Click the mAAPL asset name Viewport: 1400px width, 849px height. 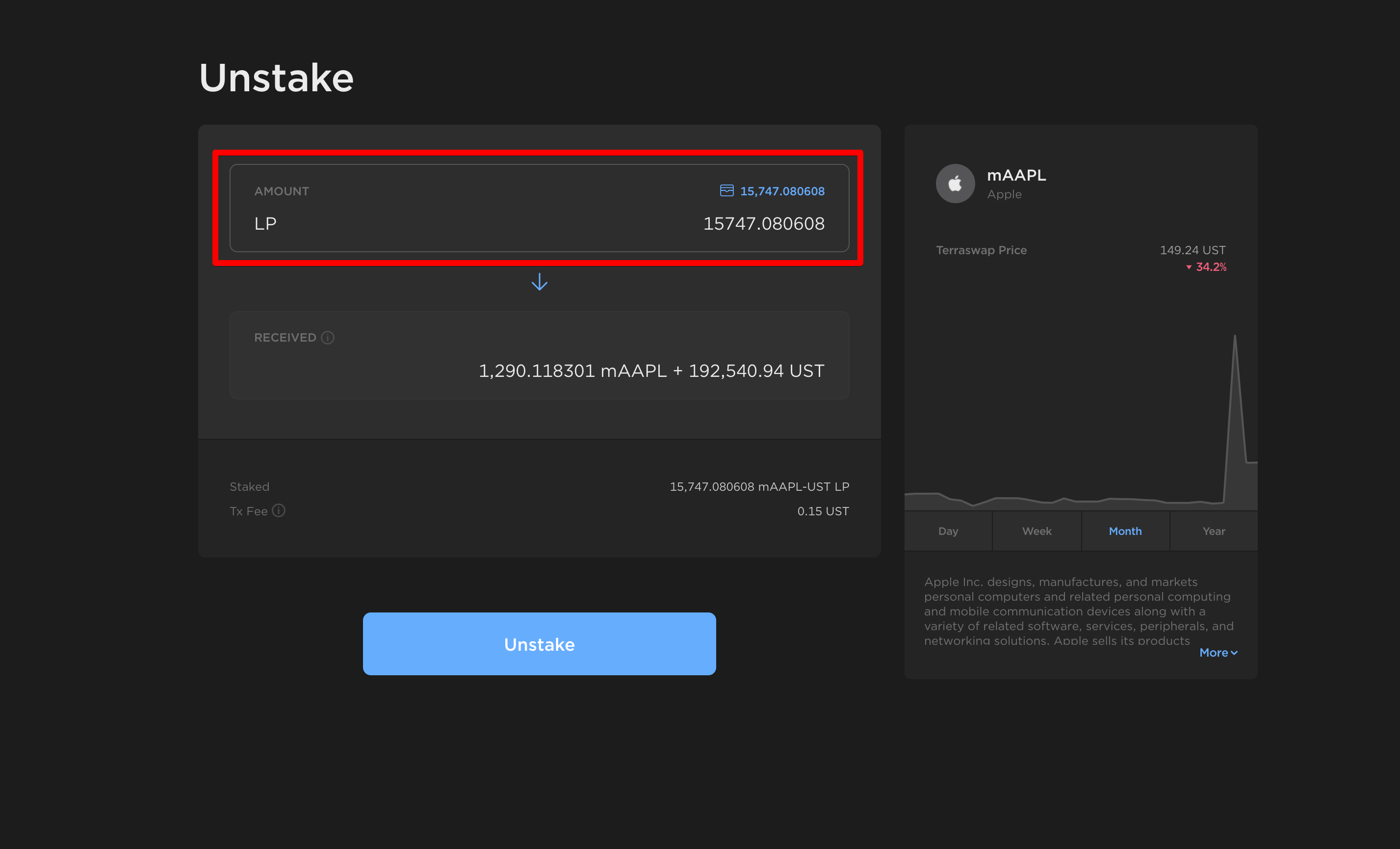click(x=1016, y=175)
